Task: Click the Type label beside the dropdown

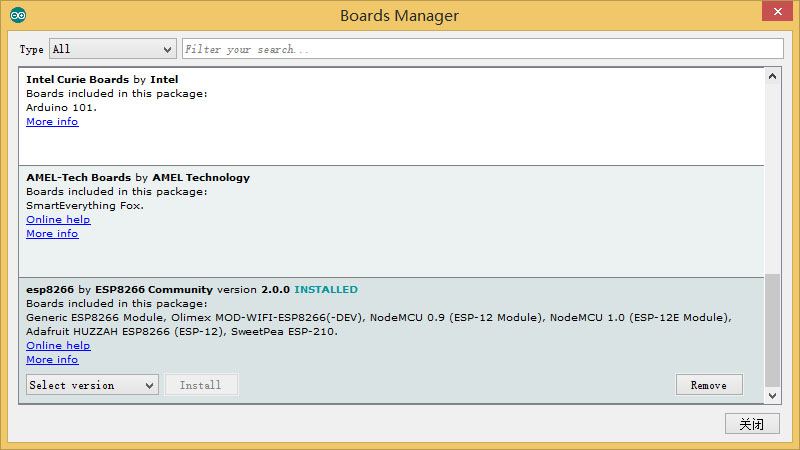Action: coord(32,49)
